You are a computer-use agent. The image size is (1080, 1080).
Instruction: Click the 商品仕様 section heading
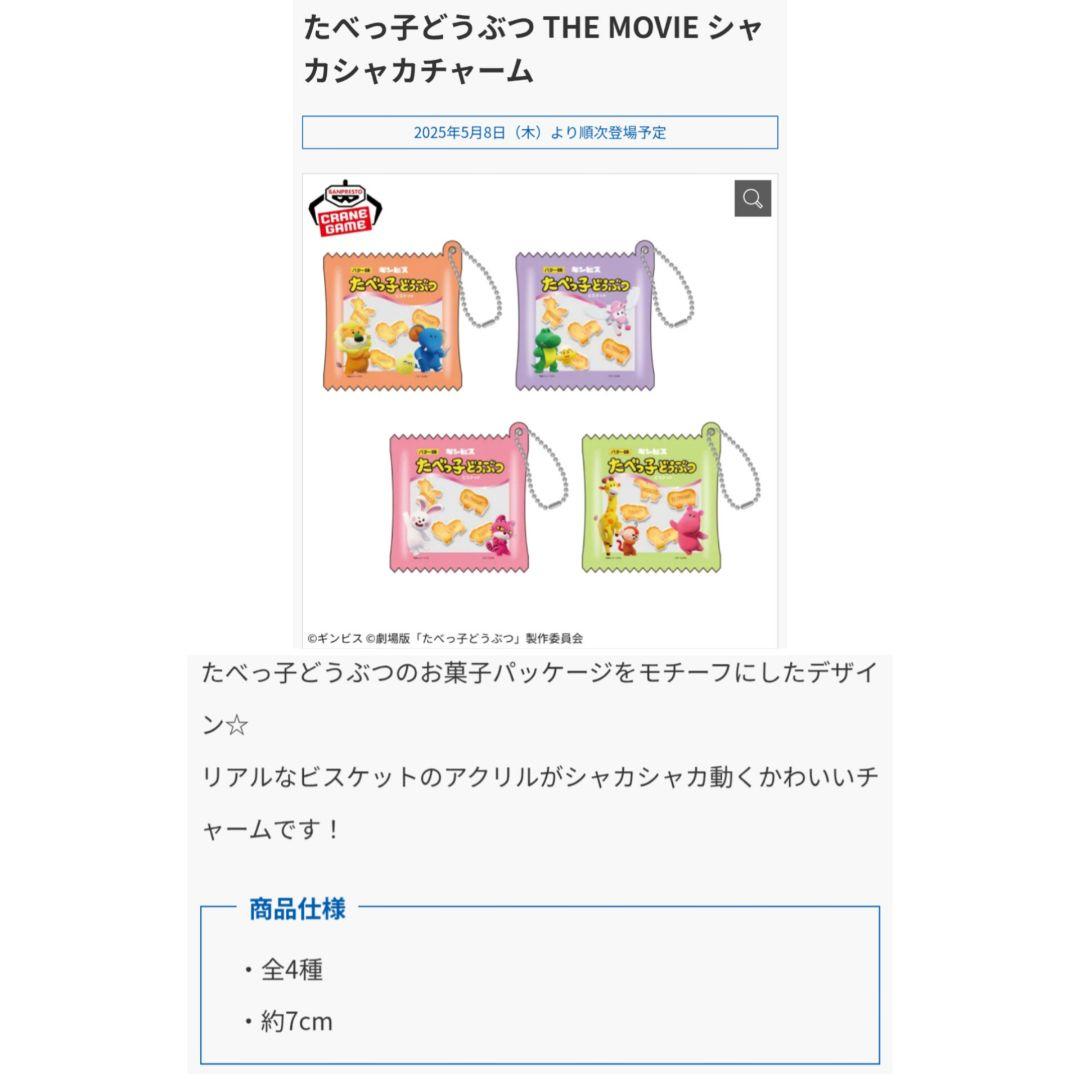[297, 908]
